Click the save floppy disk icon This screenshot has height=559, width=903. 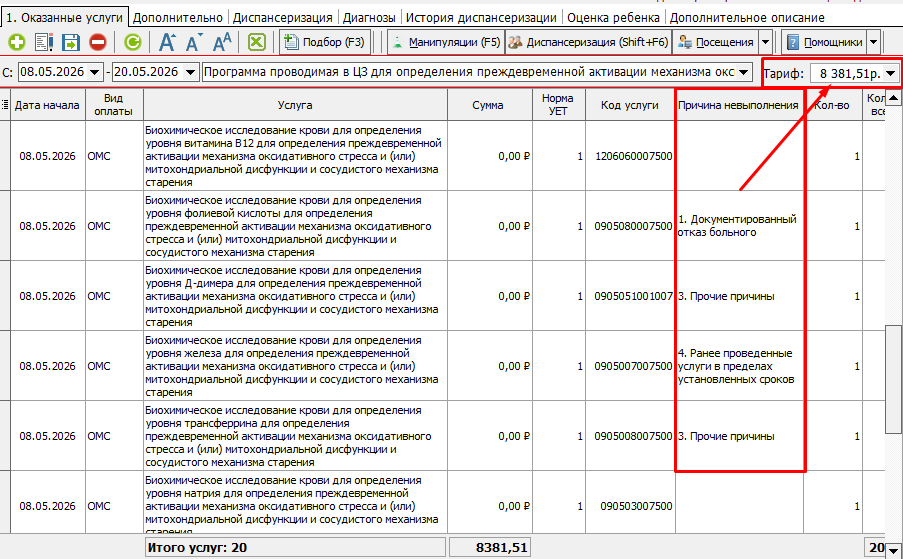coord(70,42)
